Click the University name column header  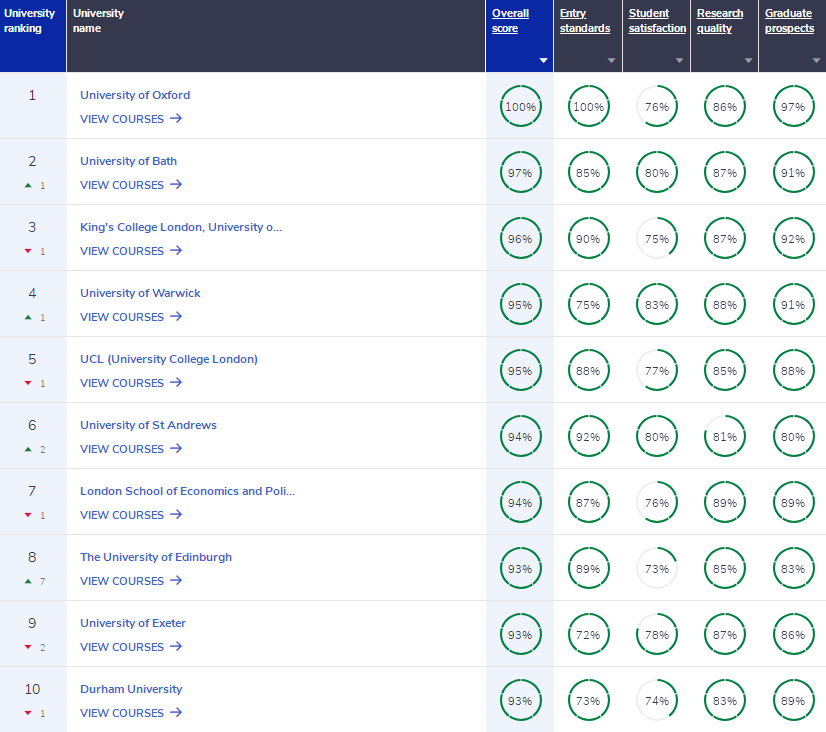[x=276, y=36]
